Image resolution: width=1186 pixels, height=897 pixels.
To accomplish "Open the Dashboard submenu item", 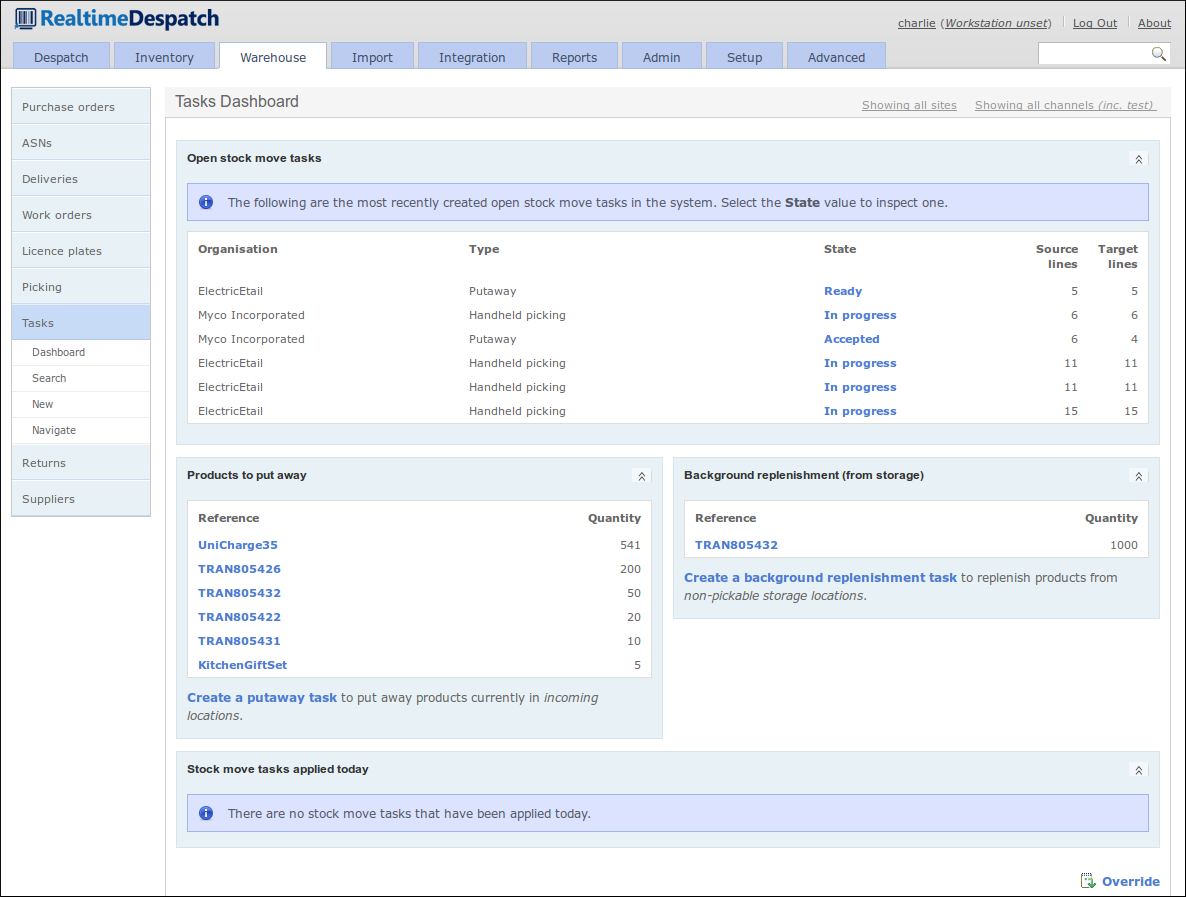I will [x=58, y=352].
